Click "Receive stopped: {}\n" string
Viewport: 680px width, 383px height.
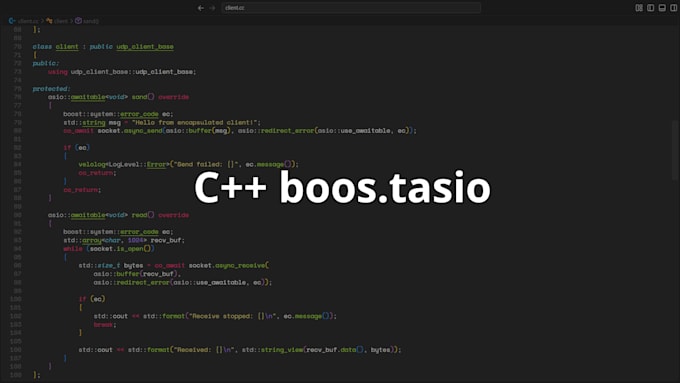pyautogui.click(x=232, y=316)
